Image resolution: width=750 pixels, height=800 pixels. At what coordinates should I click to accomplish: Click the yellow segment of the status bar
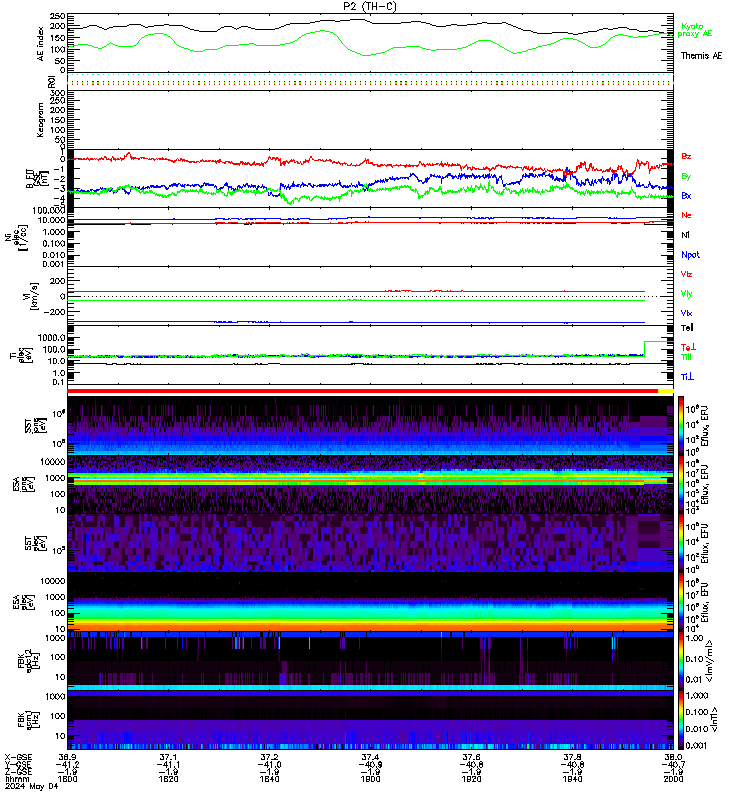point(666,391)
